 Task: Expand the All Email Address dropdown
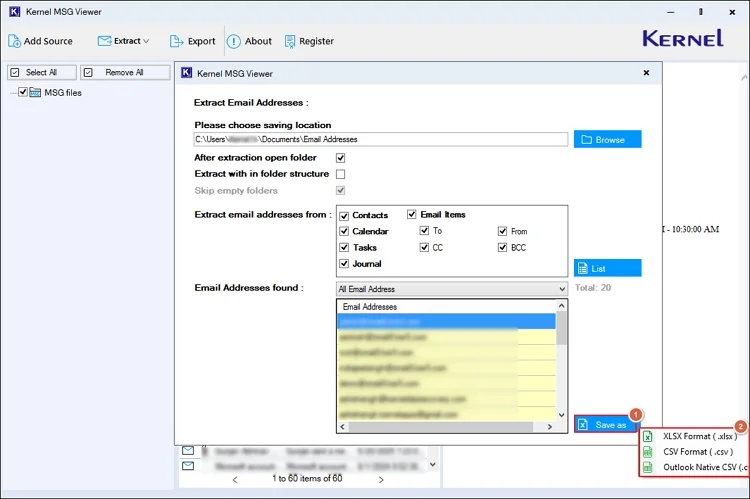561,288
